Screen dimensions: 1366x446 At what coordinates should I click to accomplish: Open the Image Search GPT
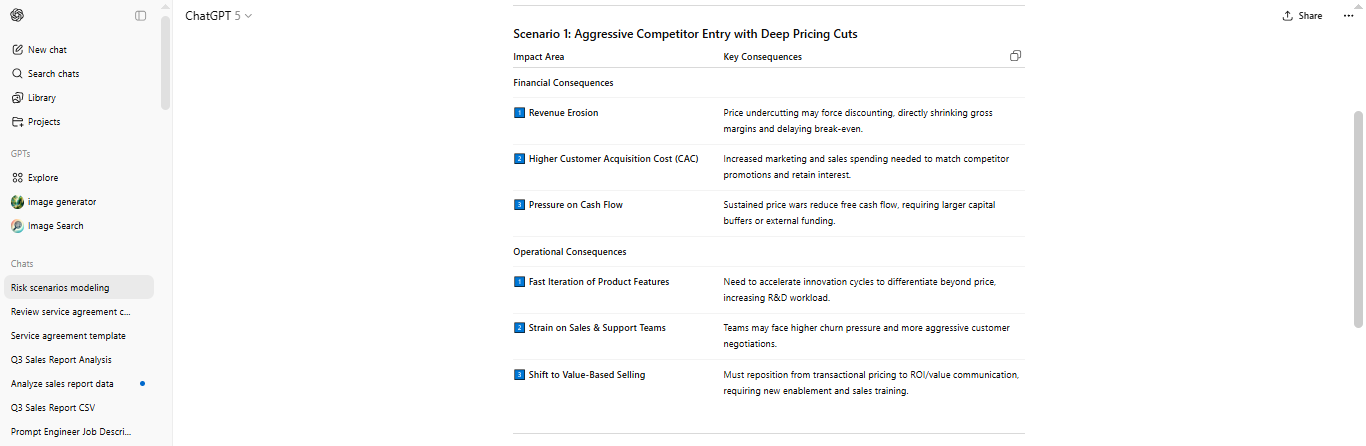tap(55, 226)
